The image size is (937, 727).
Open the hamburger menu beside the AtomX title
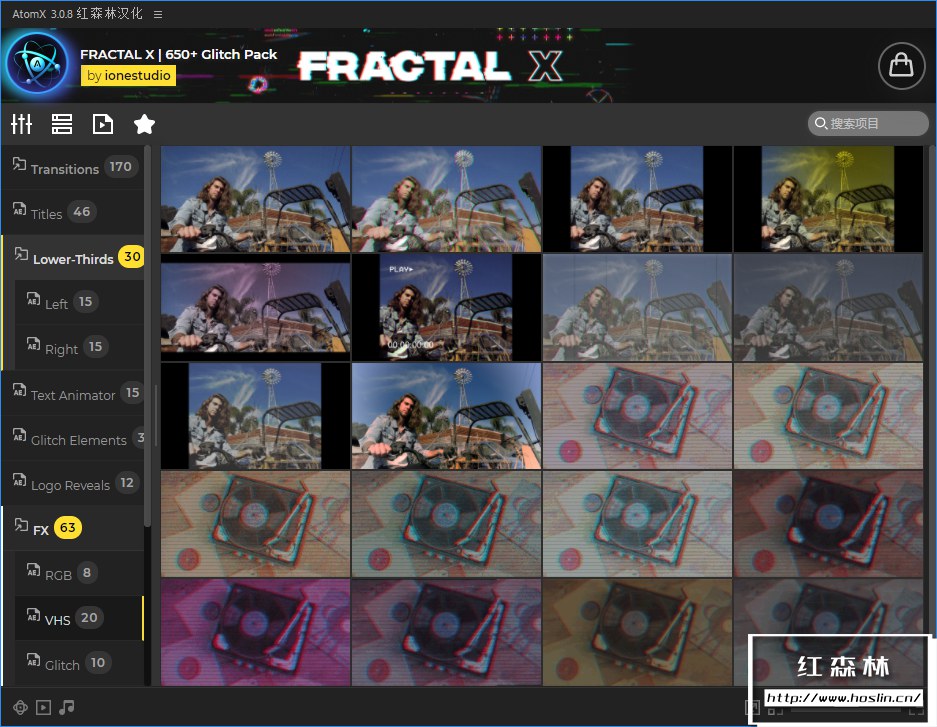pos(158,14)
